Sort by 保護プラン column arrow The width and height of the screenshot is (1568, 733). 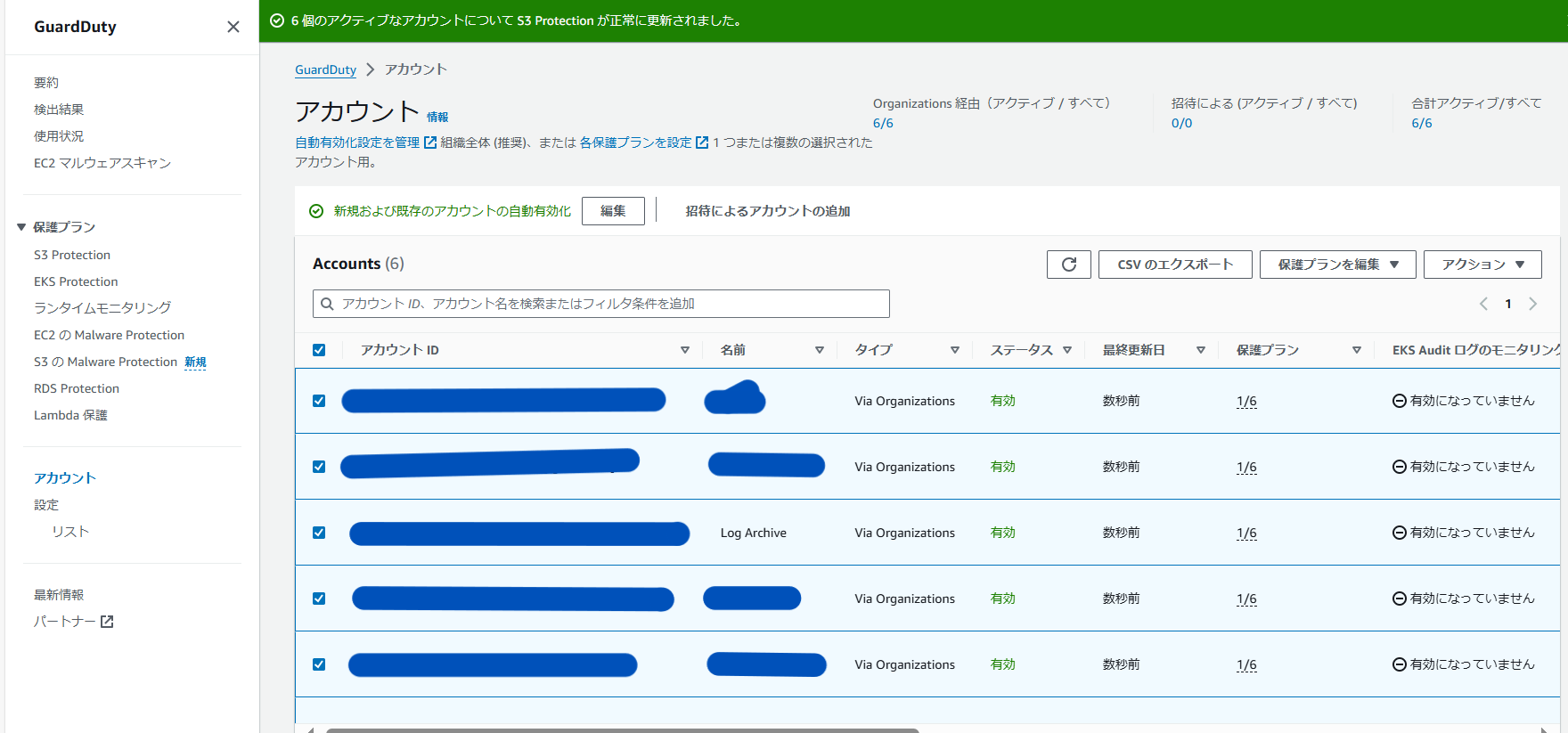pos(1357,350)
